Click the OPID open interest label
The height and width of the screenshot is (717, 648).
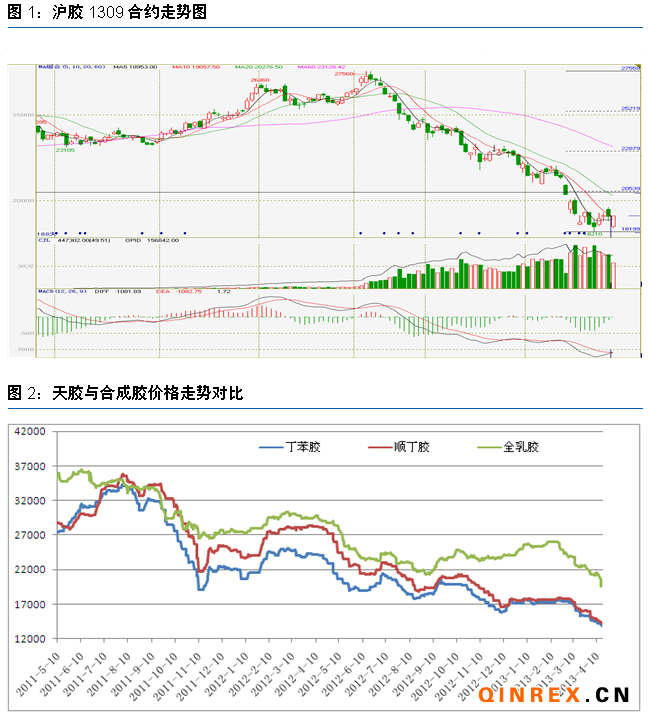(x=136, y=240)
